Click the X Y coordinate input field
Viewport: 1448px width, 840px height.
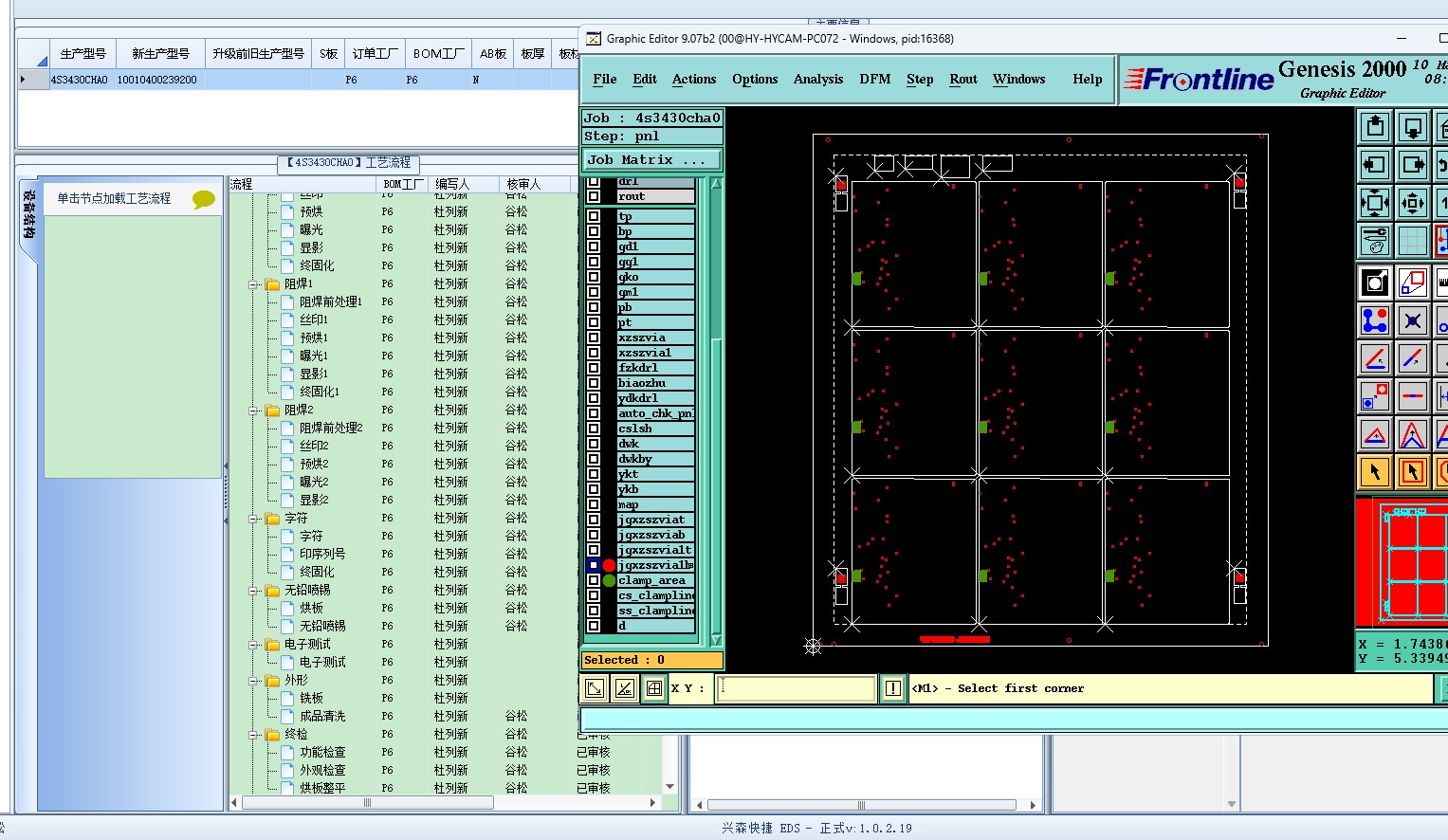pyautogui.click(x=797, y=688)
